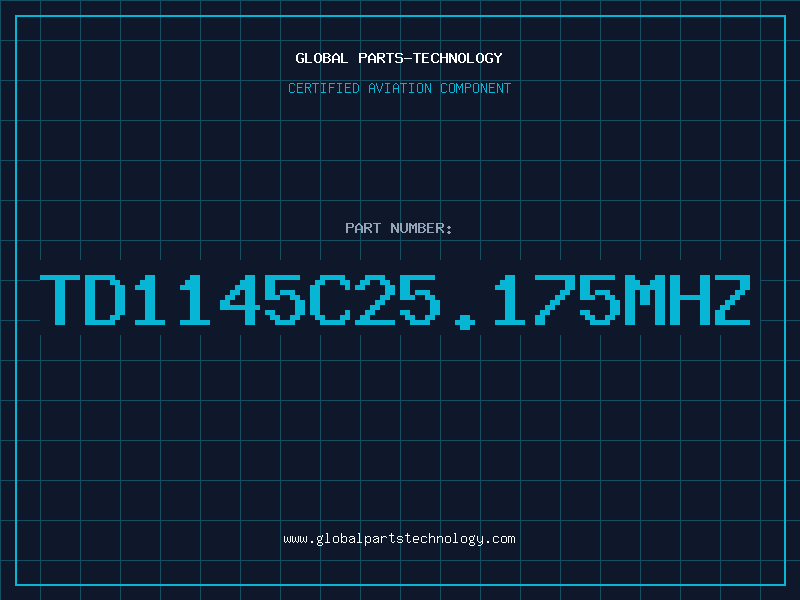Open the www.globalpartstechnology.com link
The width and height of the screenshot is (800, 600).
click(399, 539)
